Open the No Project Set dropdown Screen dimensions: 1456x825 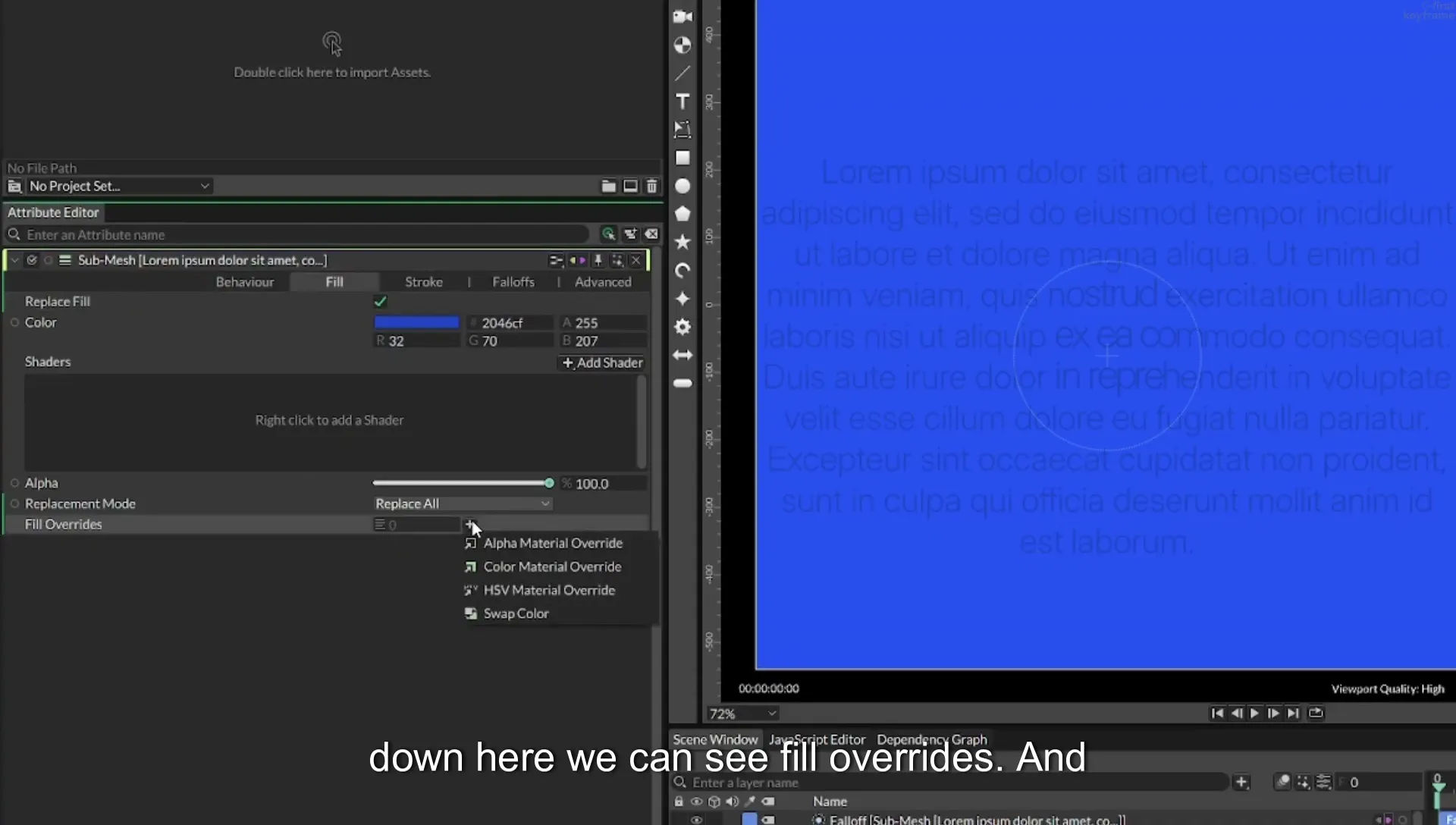pos(119,186)
